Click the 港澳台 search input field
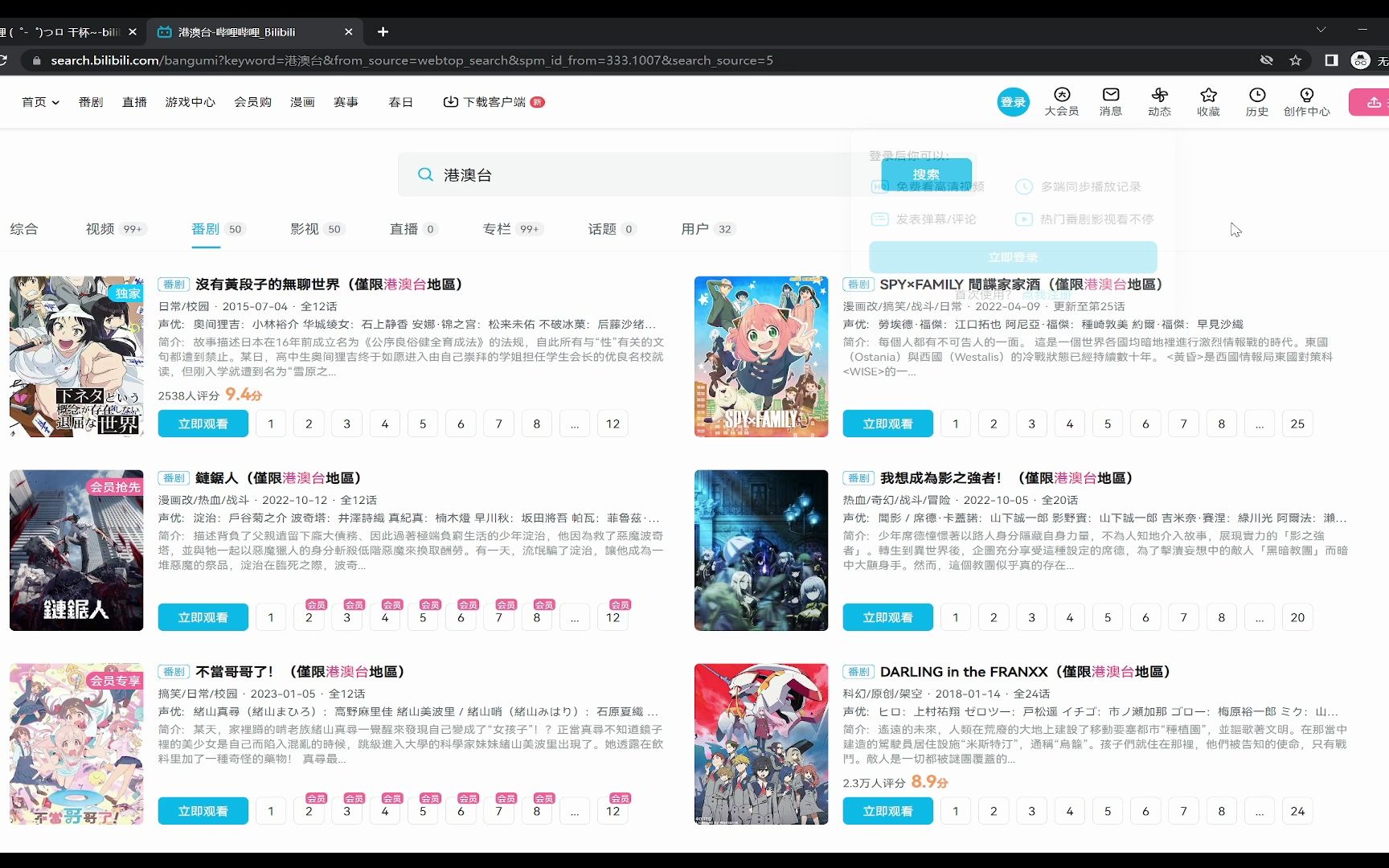This screenshot has width=1389, height=868. pos(639,174)
